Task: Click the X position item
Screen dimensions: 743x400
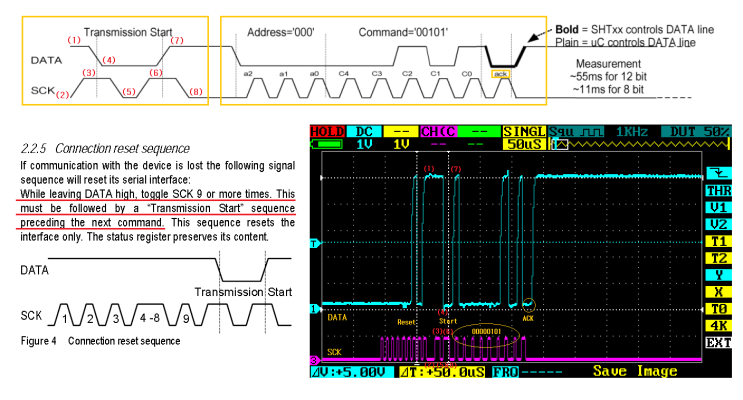Action: click(719, 292)
